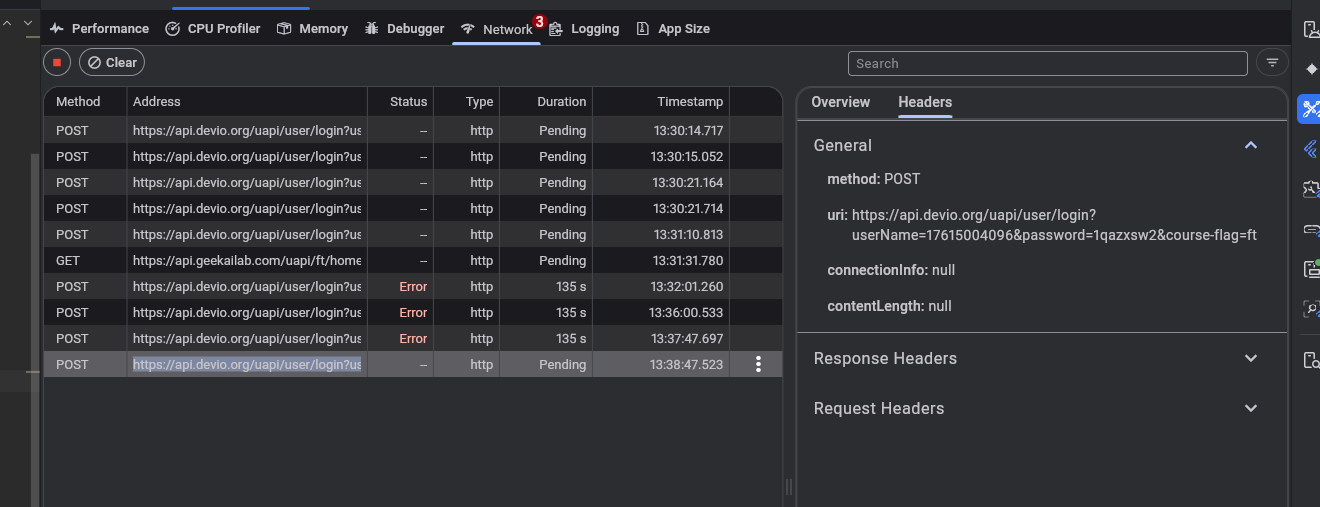Switch to the Overview details tab
The height and width of the screenshot is (507, 1320).
pos(840,102)
